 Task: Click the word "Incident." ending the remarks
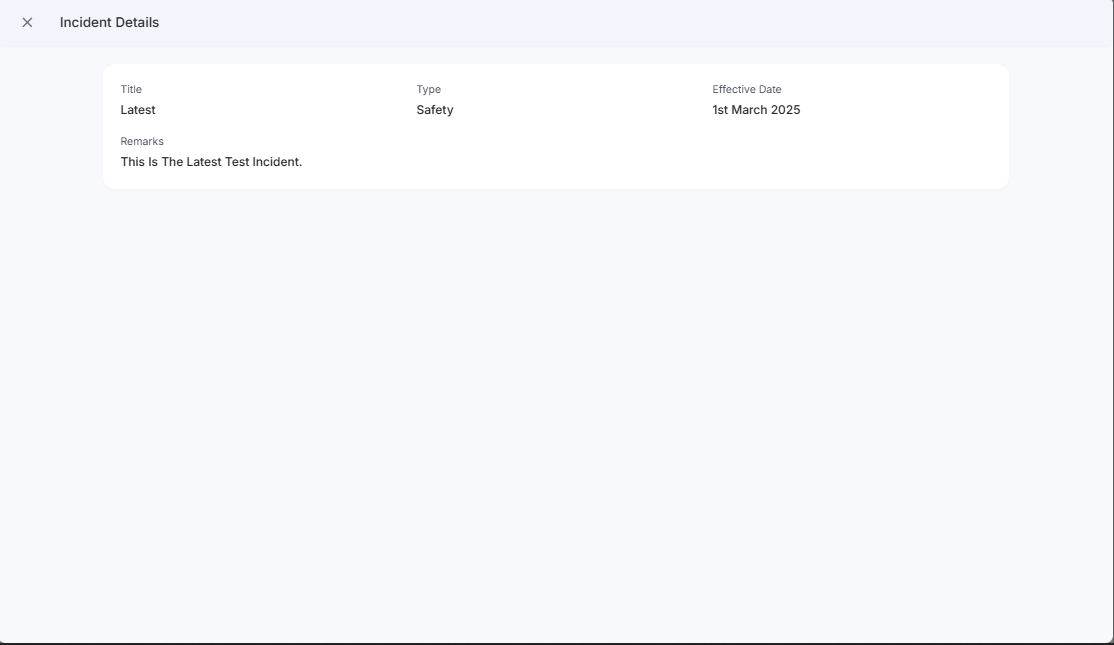coord(277,162)
